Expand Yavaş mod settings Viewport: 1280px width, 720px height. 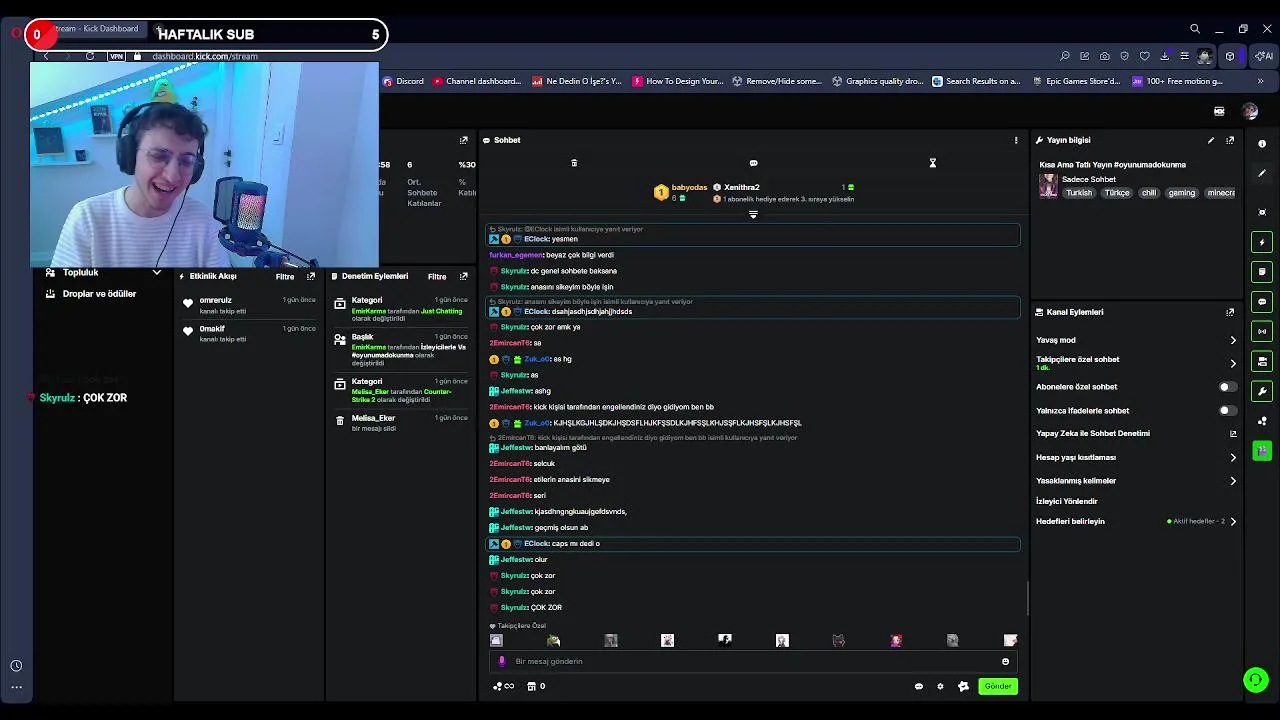(1232, 340)
